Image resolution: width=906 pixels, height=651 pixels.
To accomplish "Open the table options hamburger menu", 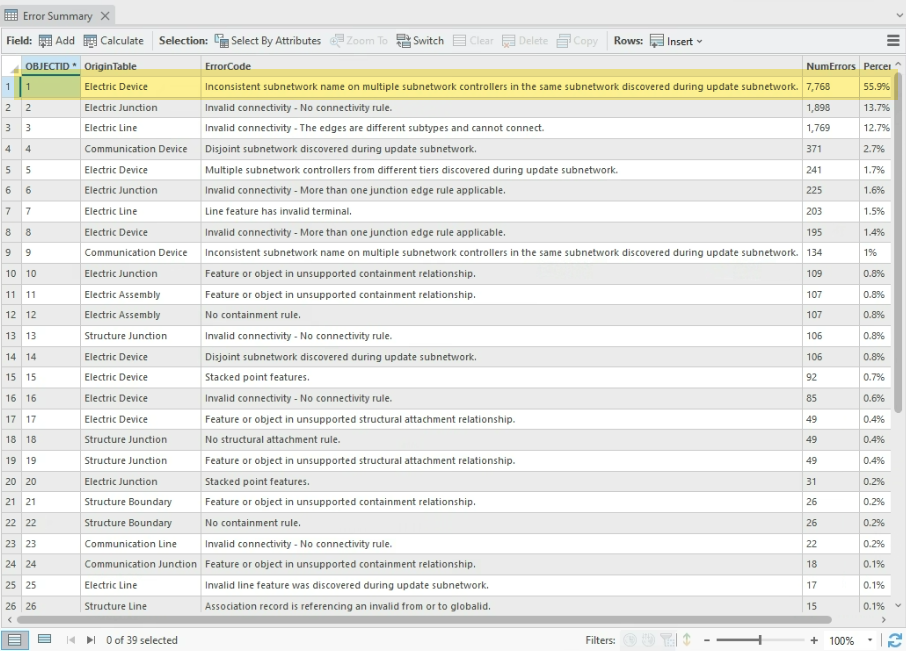I will click(894, 41).
